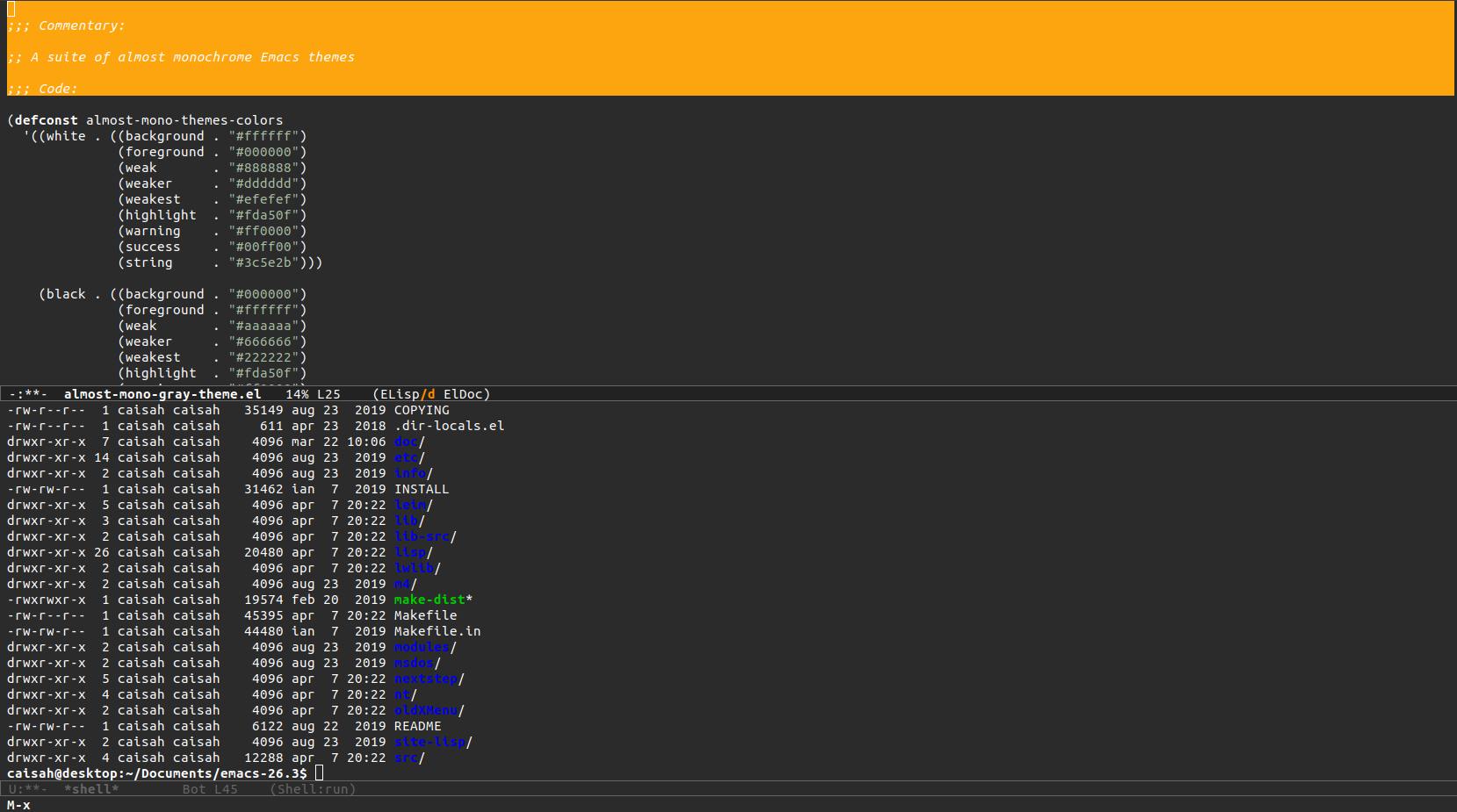Image resolution: width=1457 pixels, height=812 pixels.
Task: Click the *shell* buffer name in mode line
Action: click(91, 789)
